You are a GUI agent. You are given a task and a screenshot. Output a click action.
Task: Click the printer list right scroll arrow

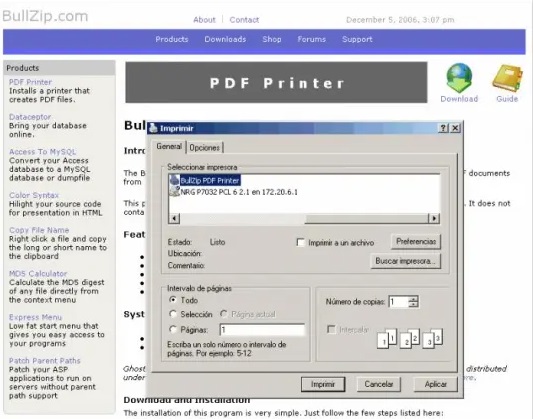pos(434,218)
